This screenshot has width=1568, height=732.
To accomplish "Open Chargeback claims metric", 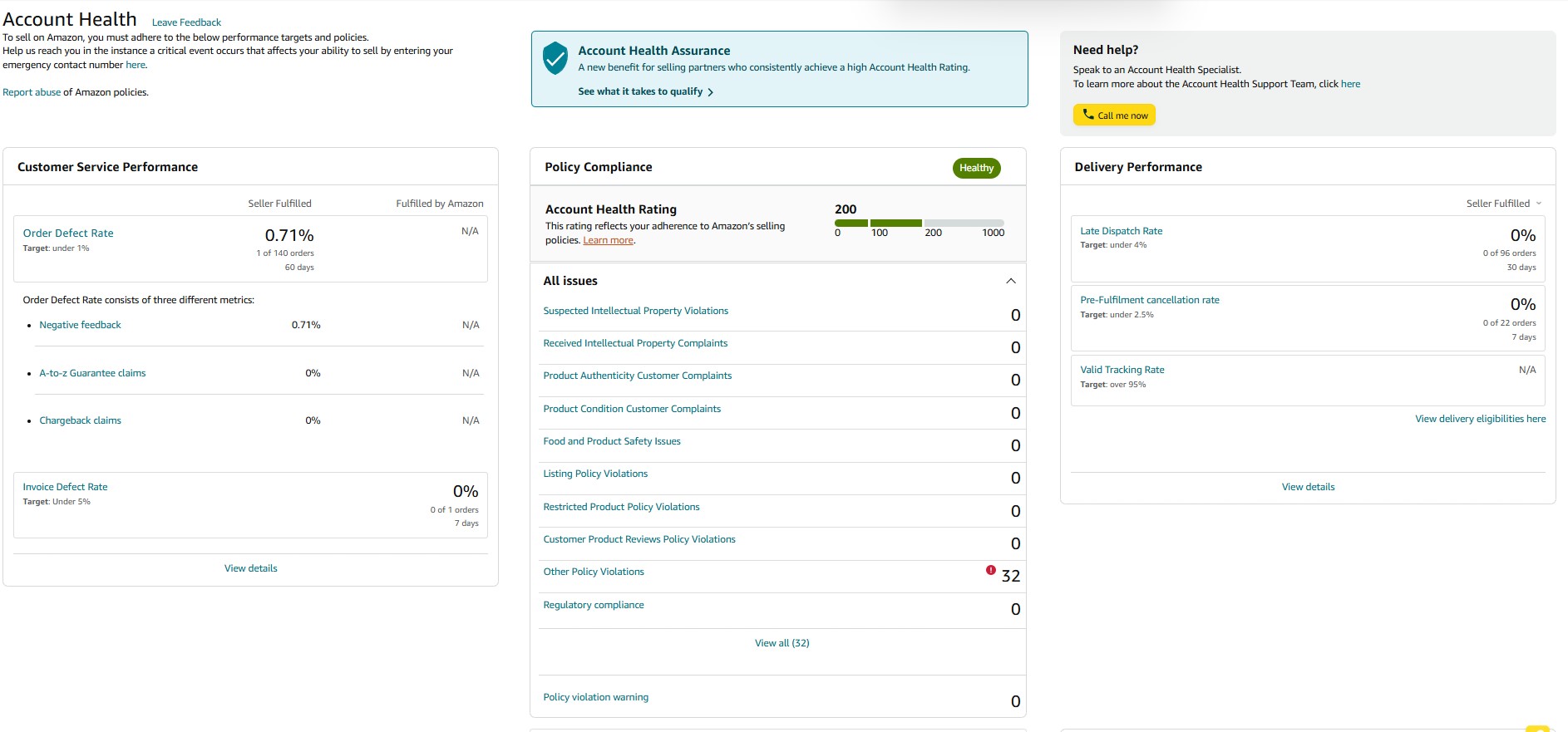I will [80, 420].
